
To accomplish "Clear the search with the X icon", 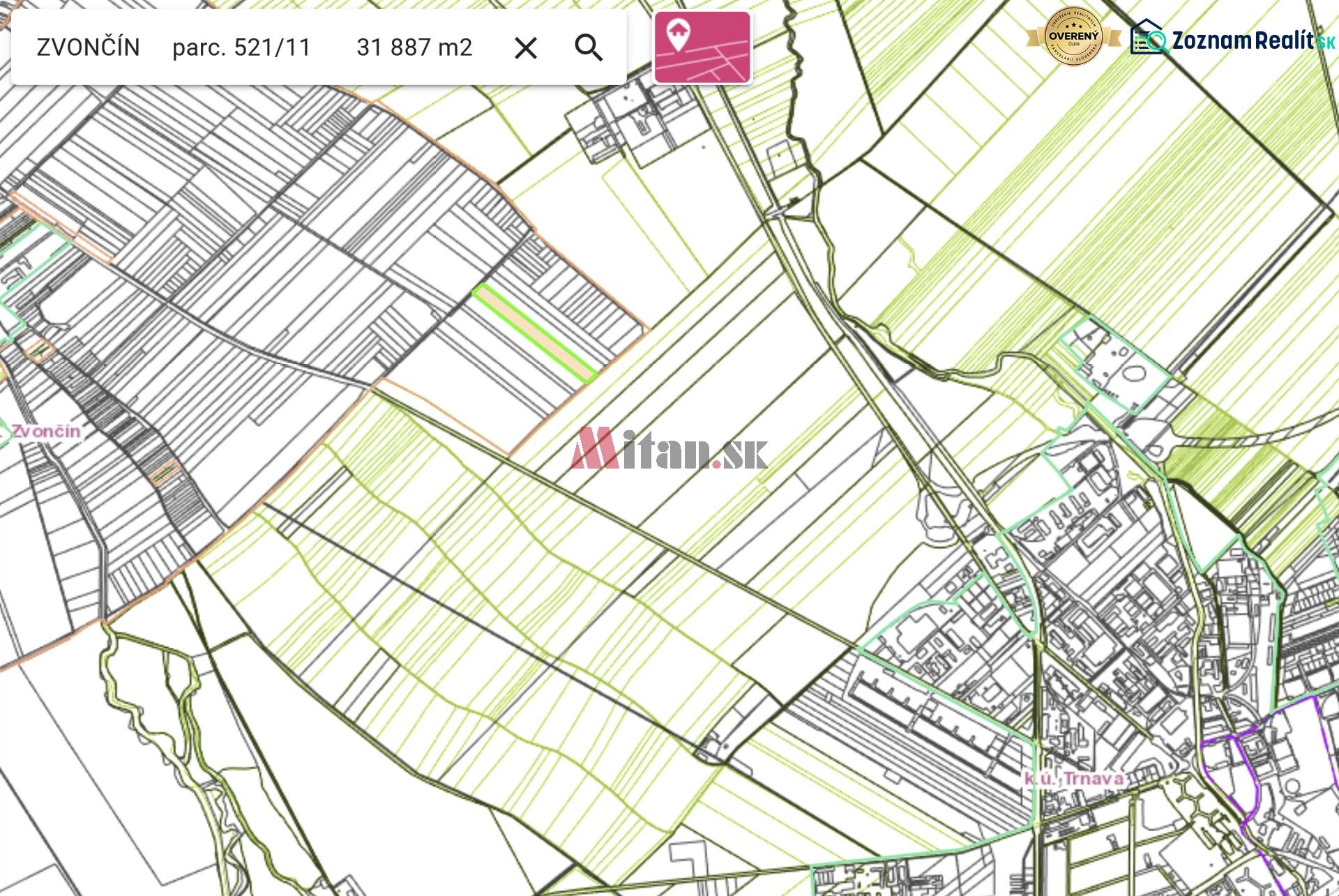I will coord(526,48).
